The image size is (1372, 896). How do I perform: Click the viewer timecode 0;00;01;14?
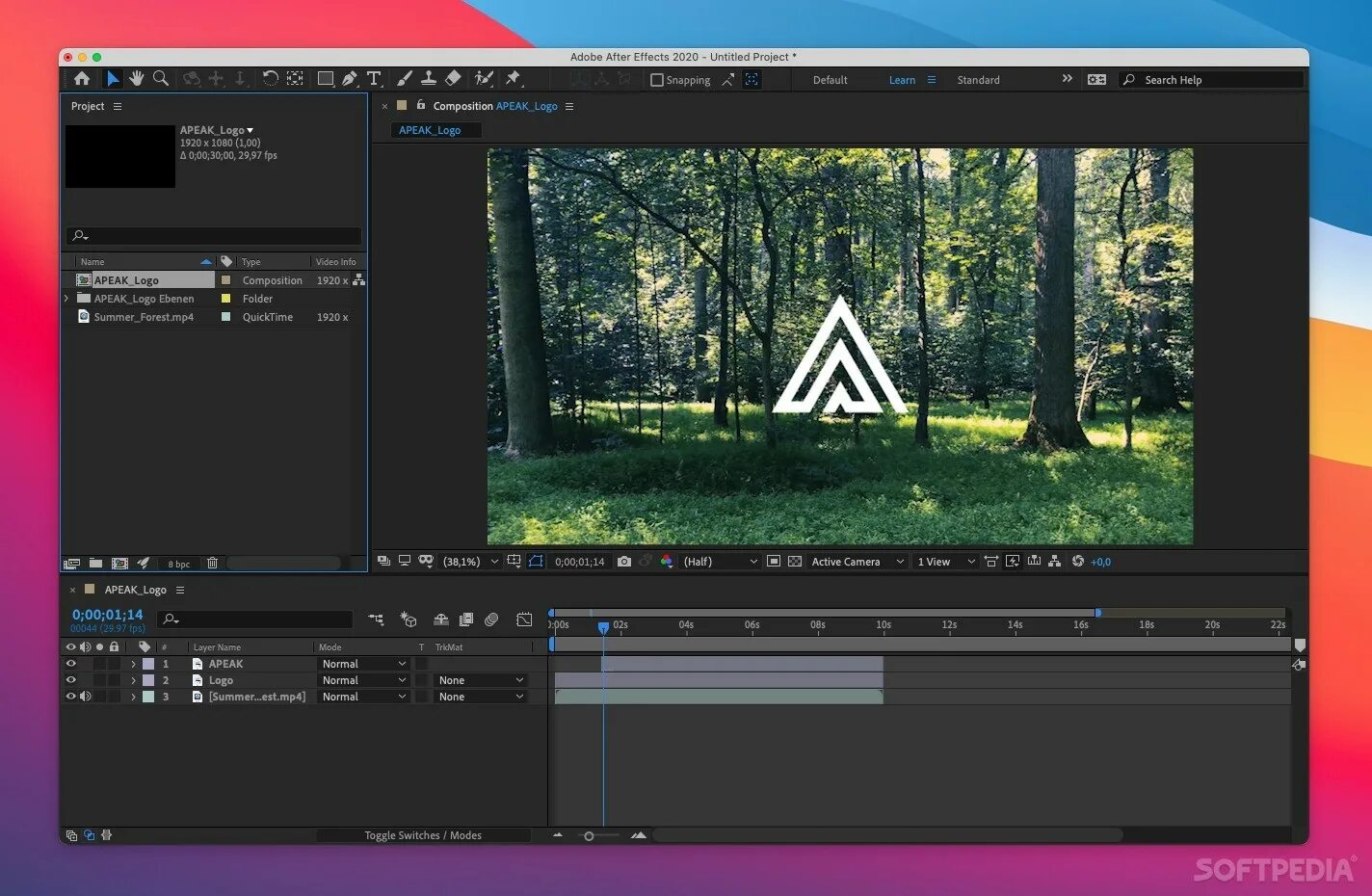coord(580,562)
